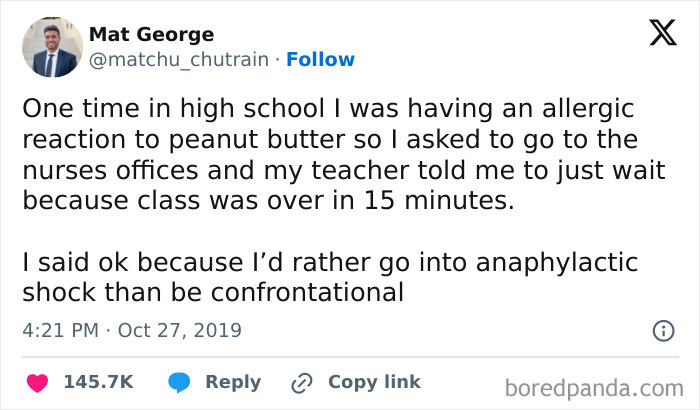Click the 145.7K likes count
This screenshot has height=410, width=700.
click(x=99, y=382)
